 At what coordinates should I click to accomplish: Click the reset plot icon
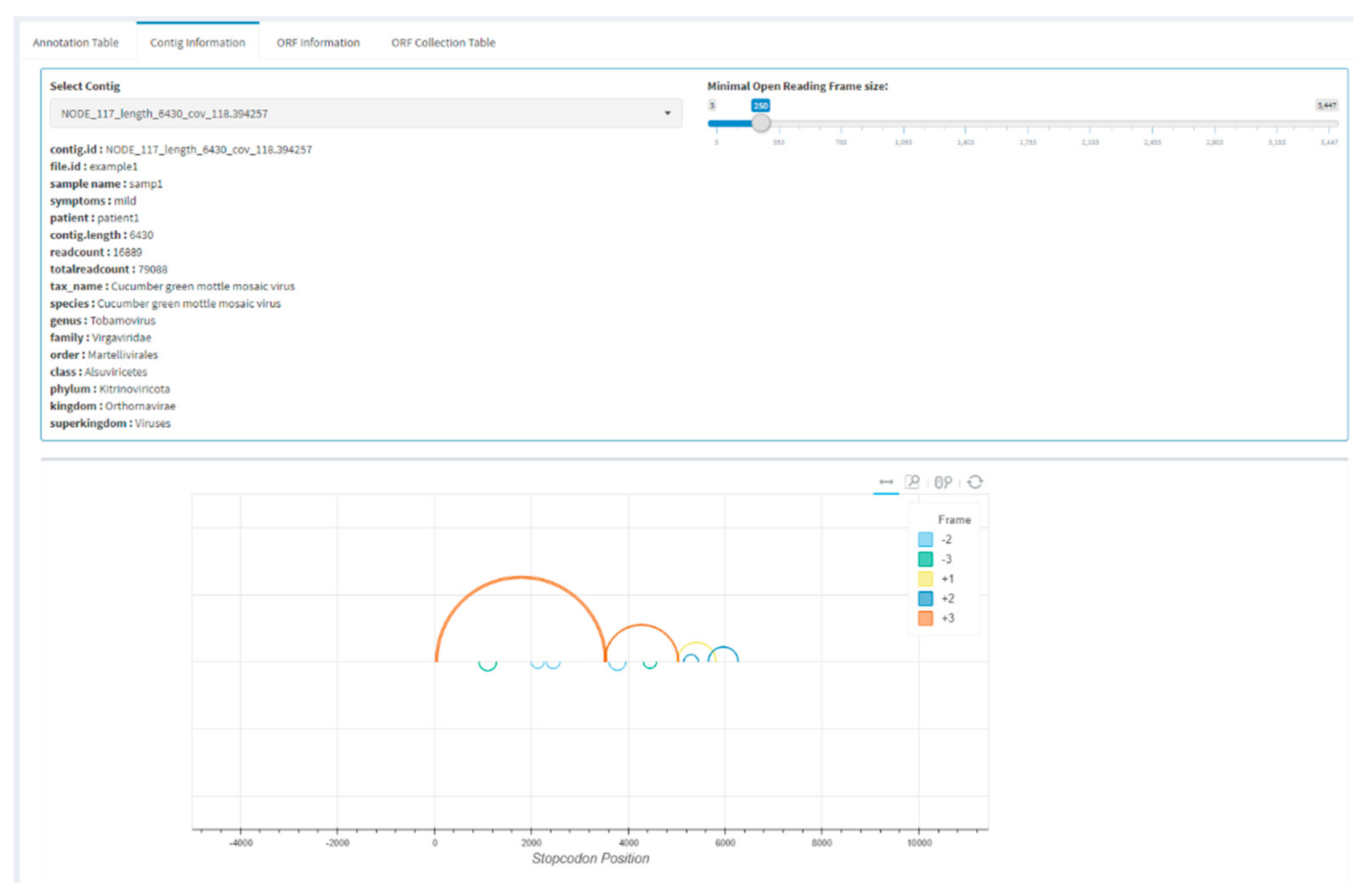coord(974,482)
